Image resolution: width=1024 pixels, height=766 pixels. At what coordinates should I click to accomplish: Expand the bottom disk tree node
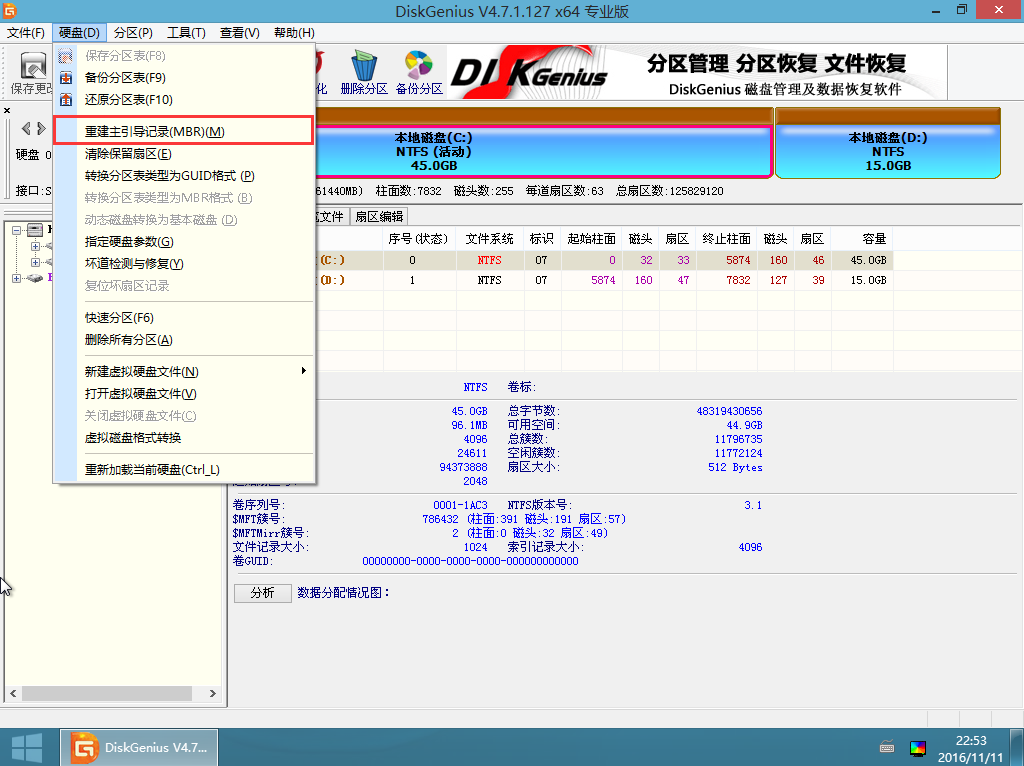pyautogui.click(x=16, y=278)
